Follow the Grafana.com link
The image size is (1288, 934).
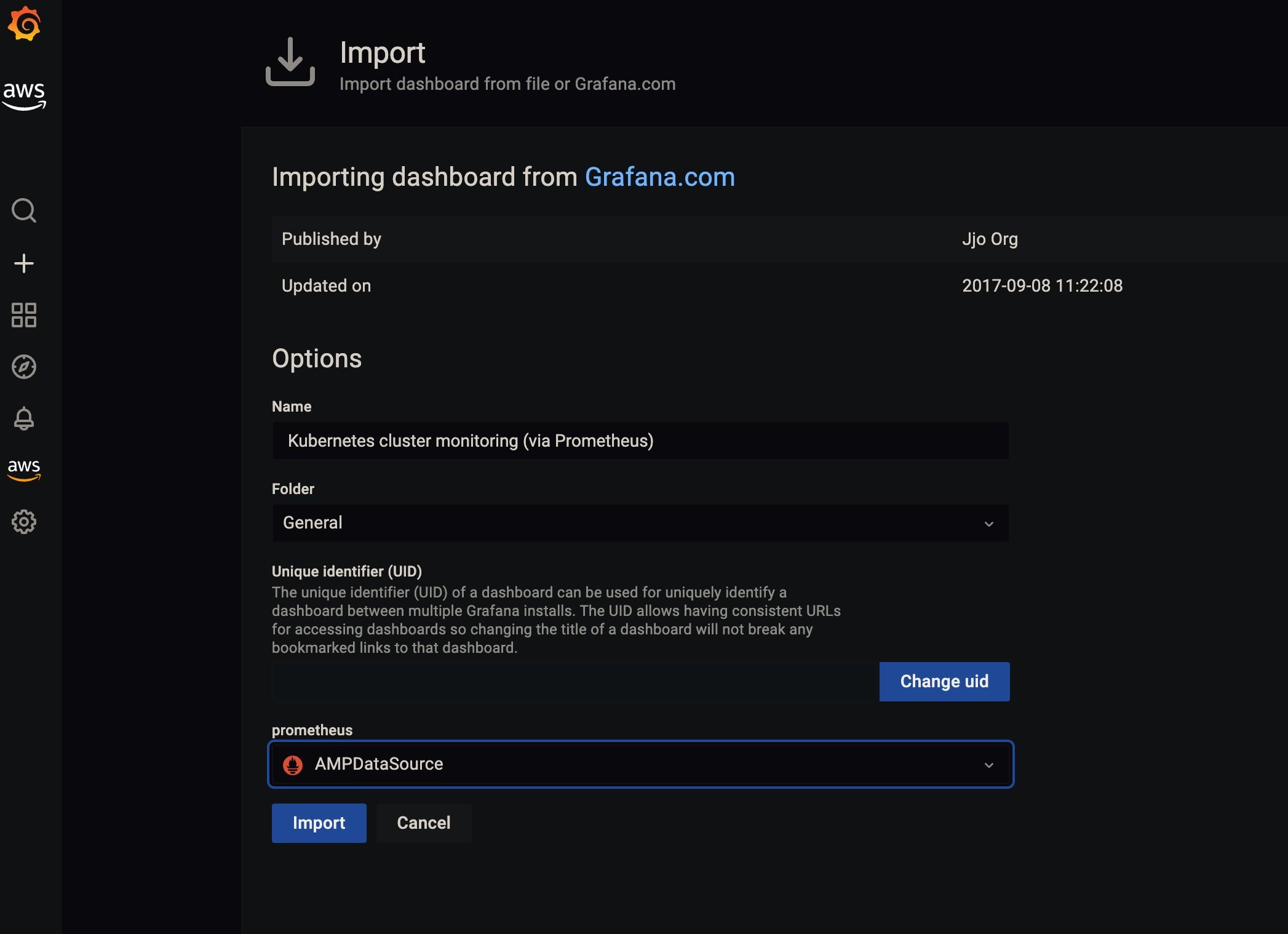point(660,177)
